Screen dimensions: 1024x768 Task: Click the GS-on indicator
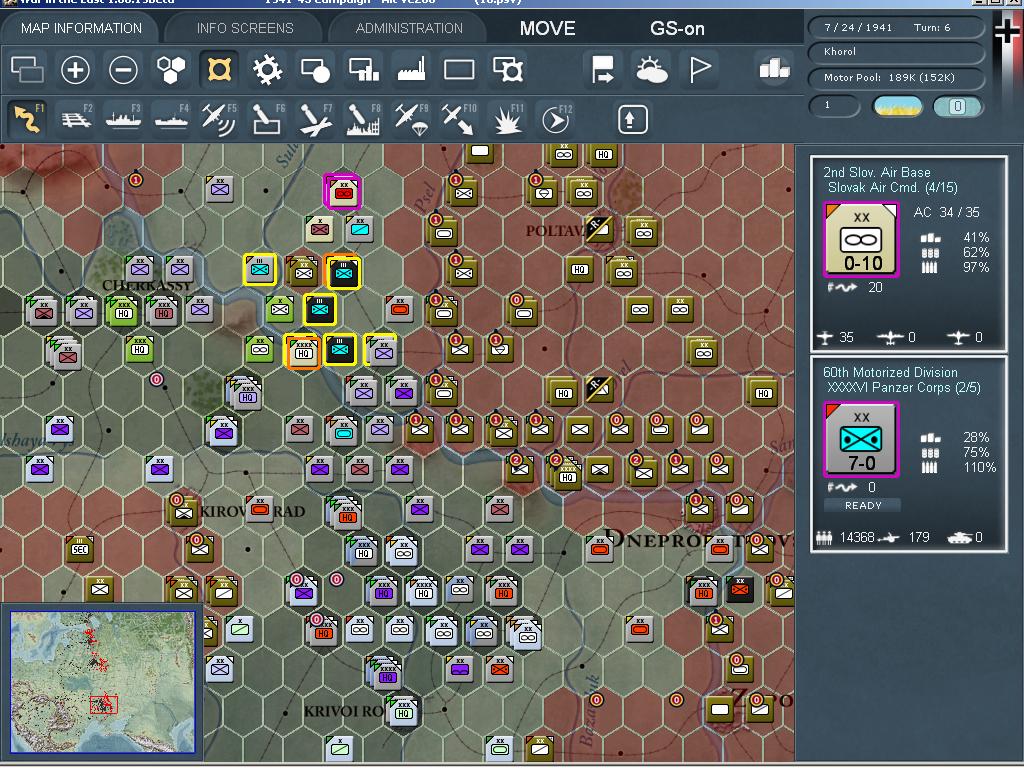pos(677,28)
